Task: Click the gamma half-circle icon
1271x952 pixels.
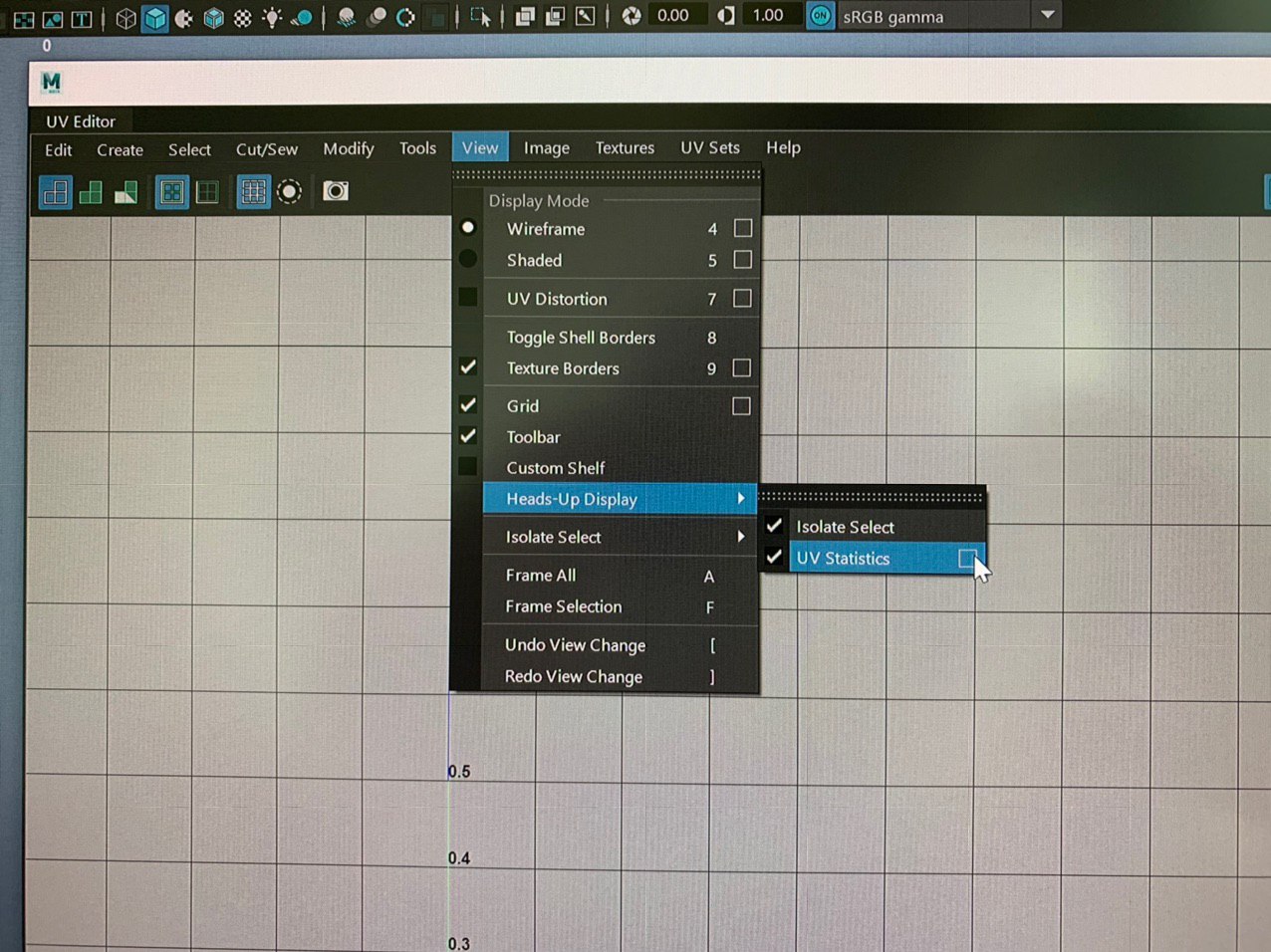Action: [x=726, y=16]
